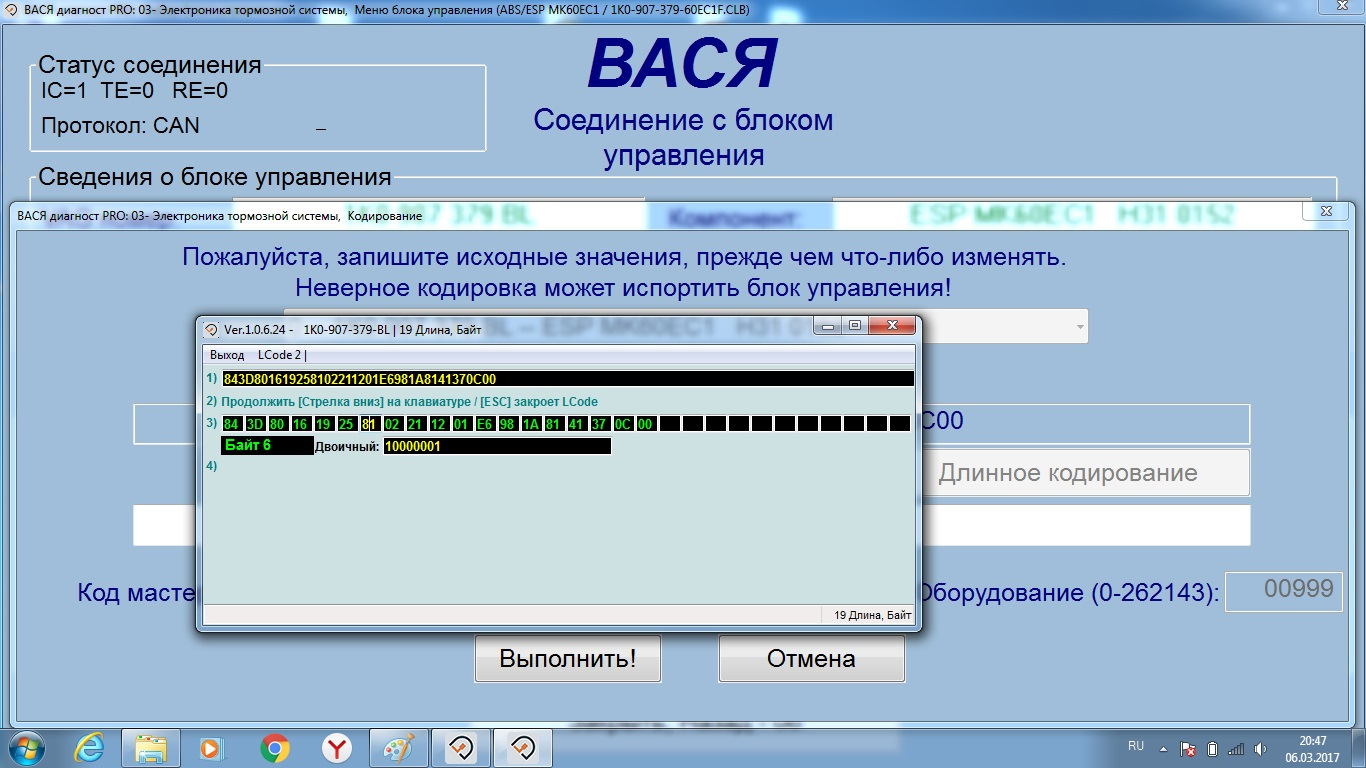
Task: Launch Google Chrome from taskbar
Action: click(274, 747)
